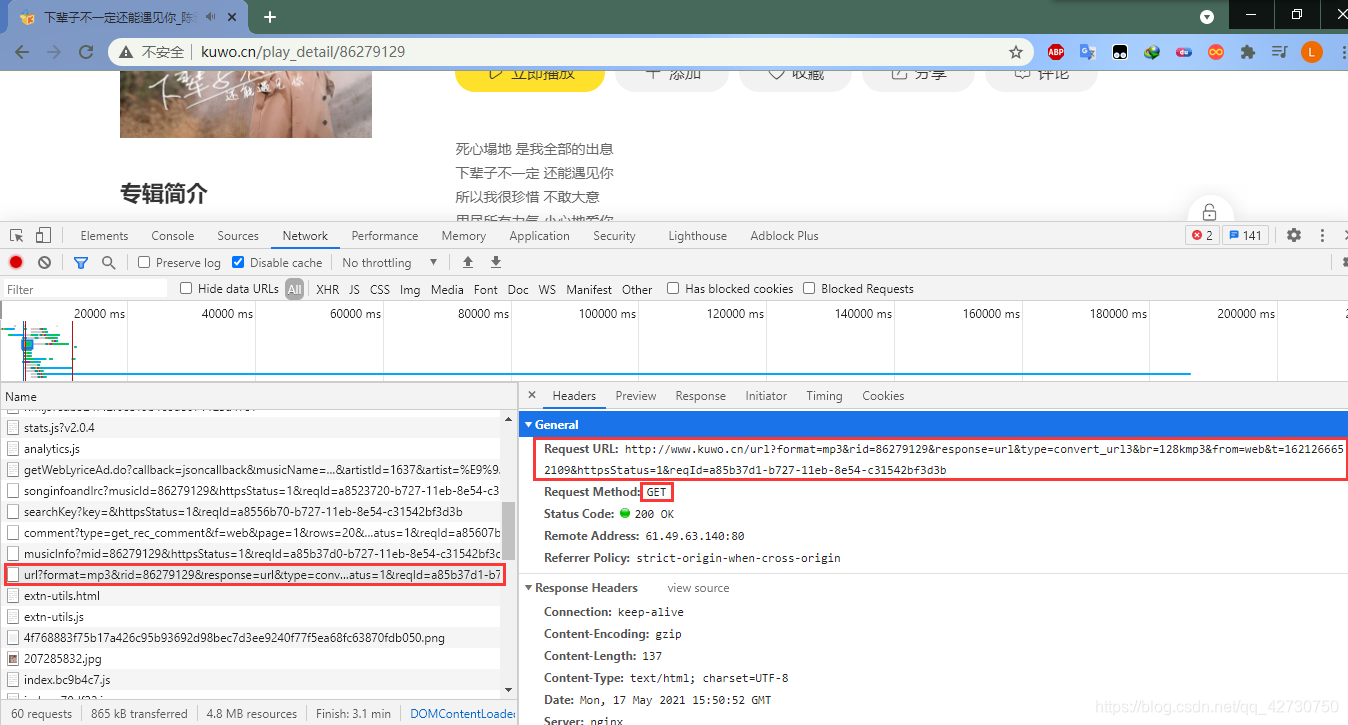This screenshot has height=725, width=1348.
Task: Filter requests by Media
Action: [447, 289]
